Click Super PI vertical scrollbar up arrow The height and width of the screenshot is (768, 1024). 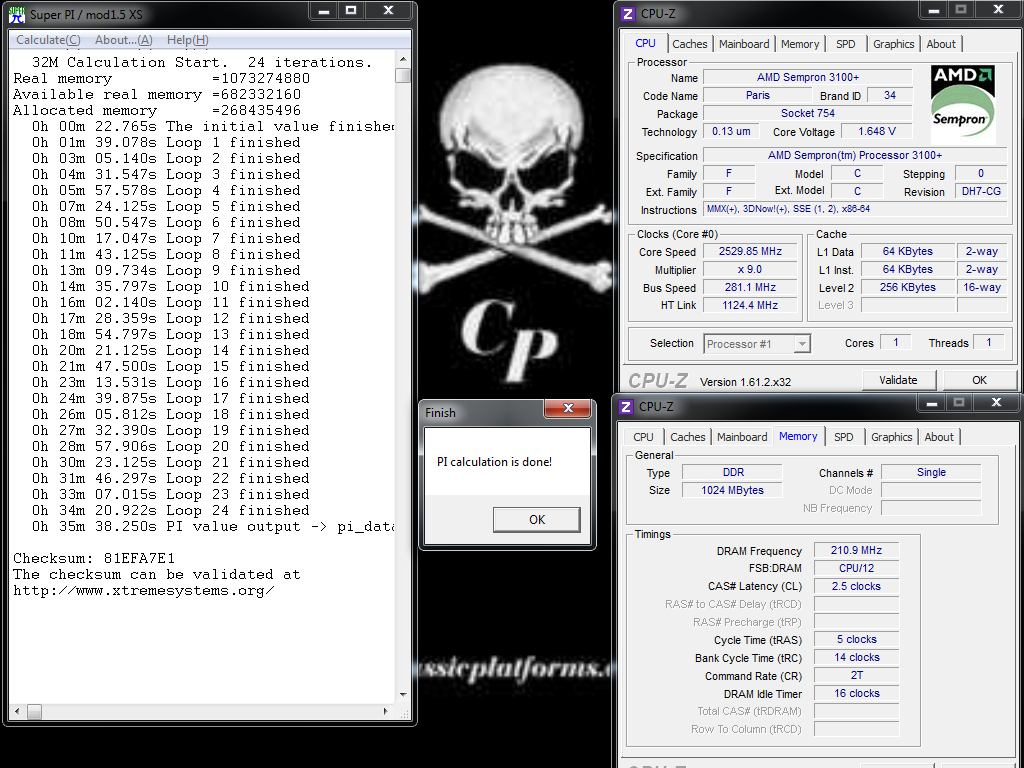coord(403,59)
